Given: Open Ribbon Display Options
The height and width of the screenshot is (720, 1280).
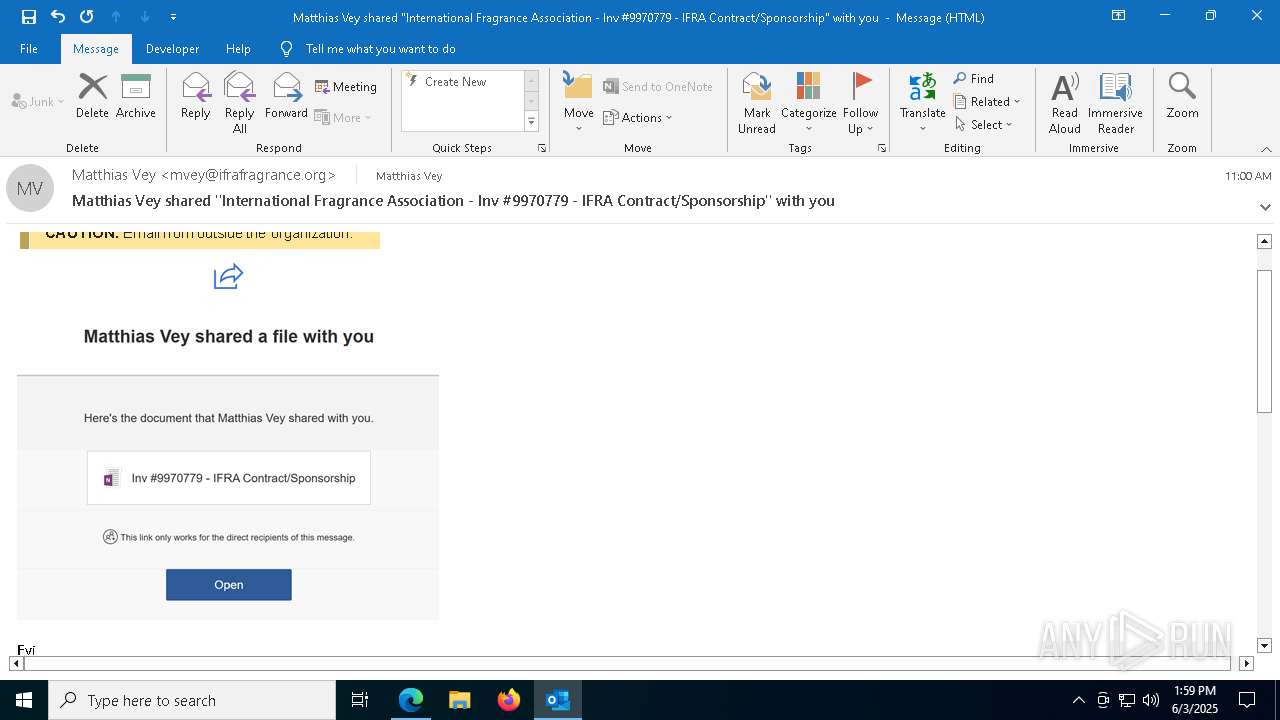Looking at the screenshot, I should (1119, 16).
